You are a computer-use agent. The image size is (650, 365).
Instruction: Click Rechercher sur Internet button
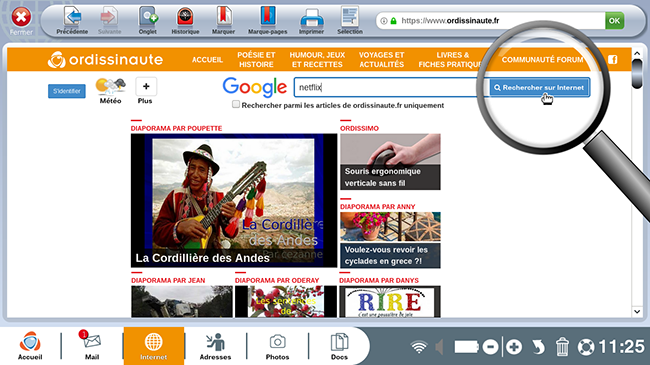[540, 88]
